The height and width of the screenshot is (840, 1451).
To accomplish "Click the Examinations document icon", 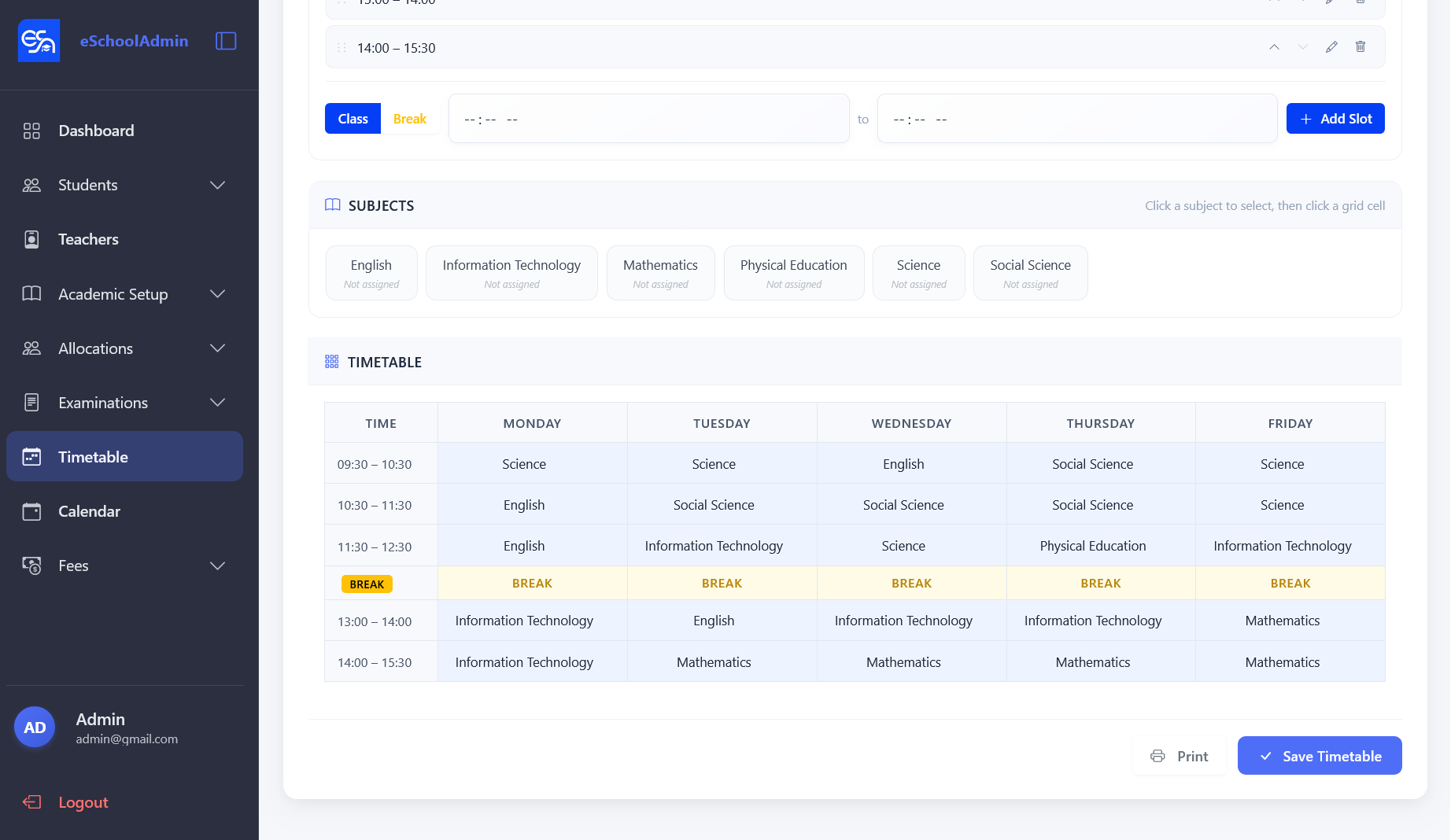I will click(31, 403).
